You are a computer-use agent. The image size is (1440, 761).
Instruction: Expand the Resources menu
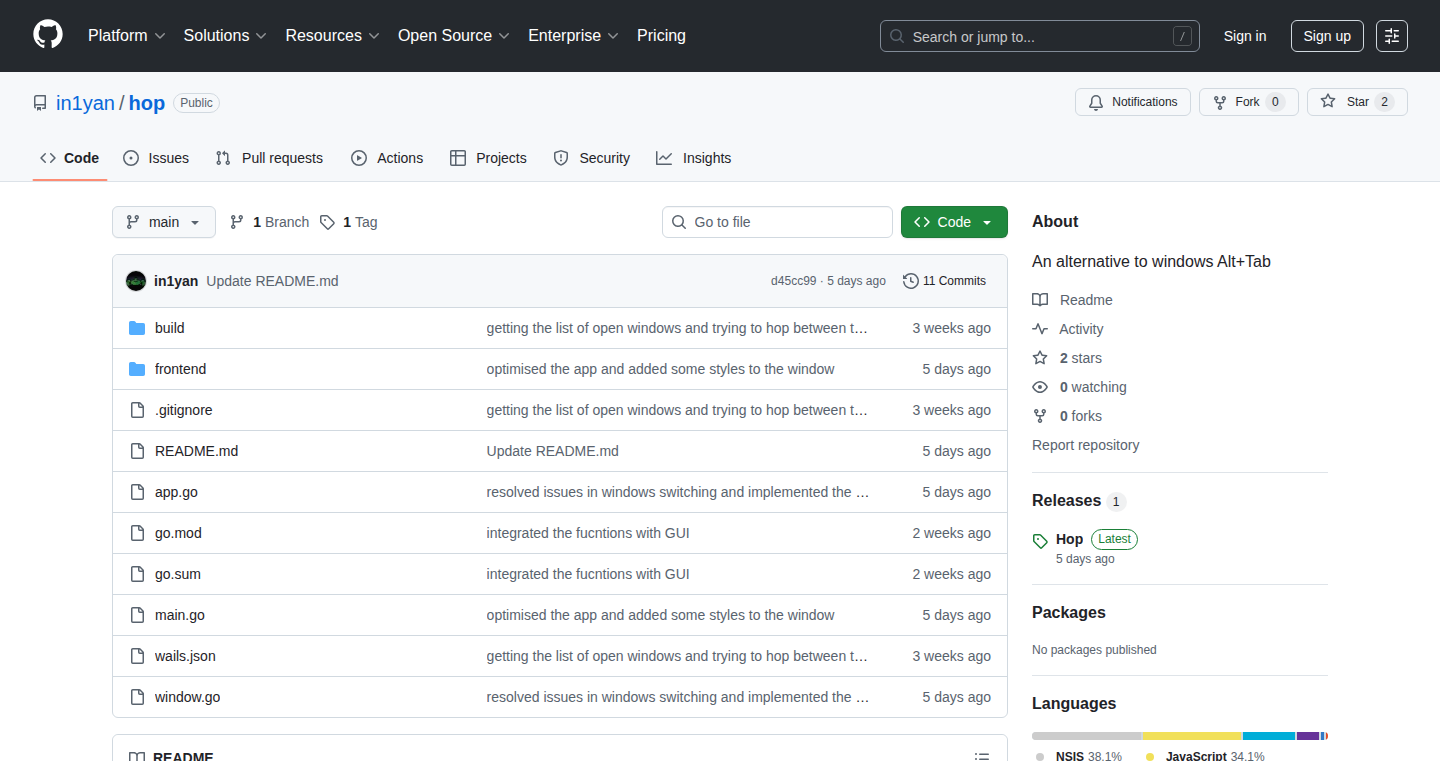click(332, 35)
